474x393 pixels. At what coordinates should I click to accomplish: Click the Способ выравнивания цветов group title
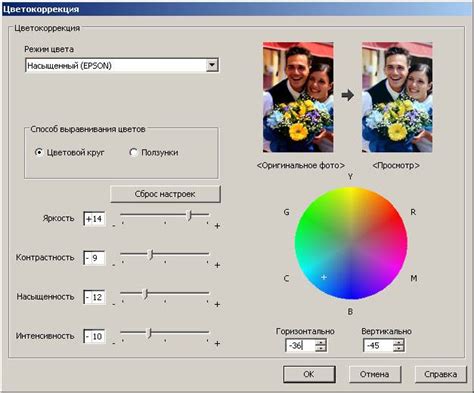pos(88,129)
